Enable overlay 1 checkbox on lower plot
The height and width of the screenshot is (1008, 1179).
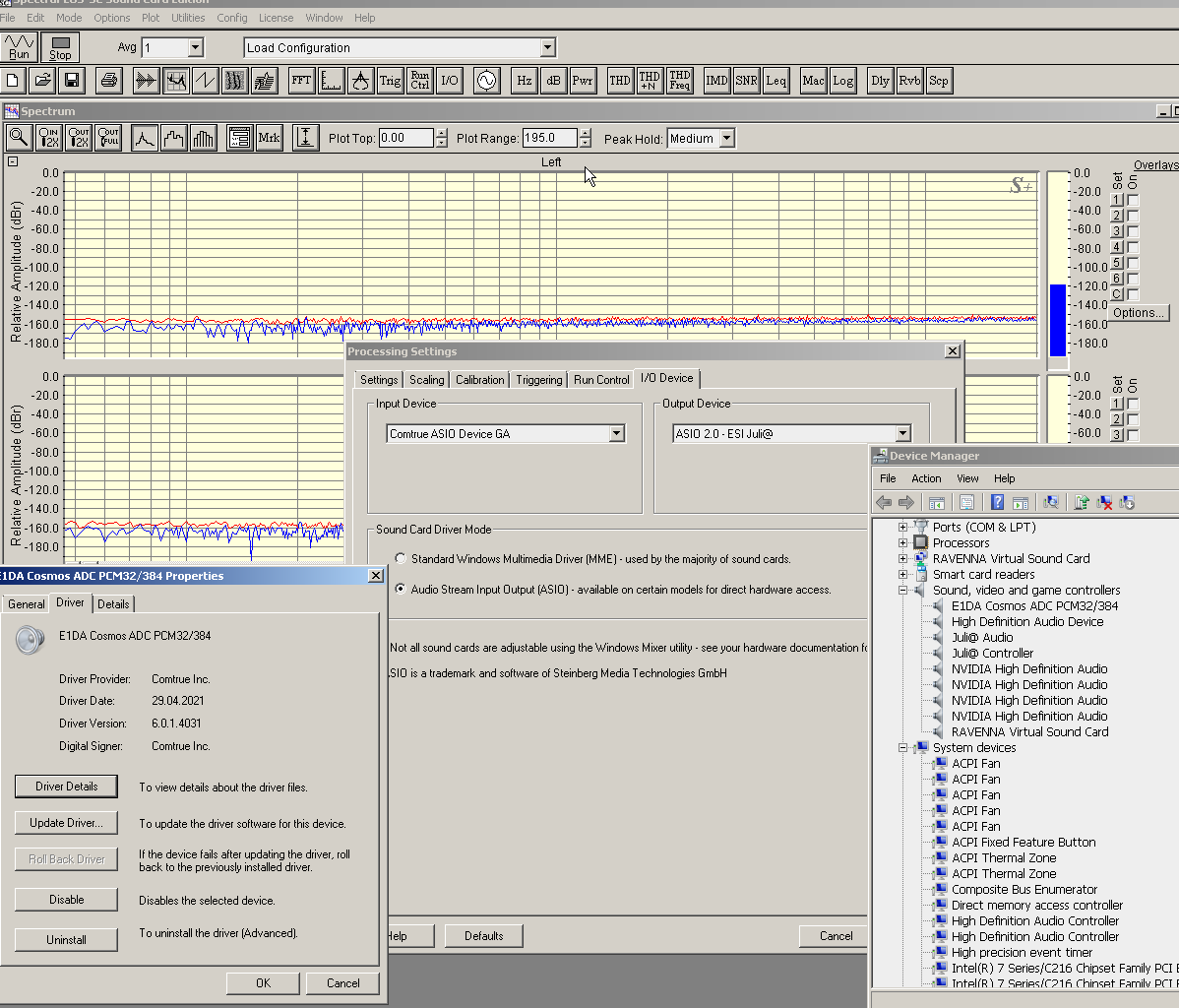(x=1133, y=404)
